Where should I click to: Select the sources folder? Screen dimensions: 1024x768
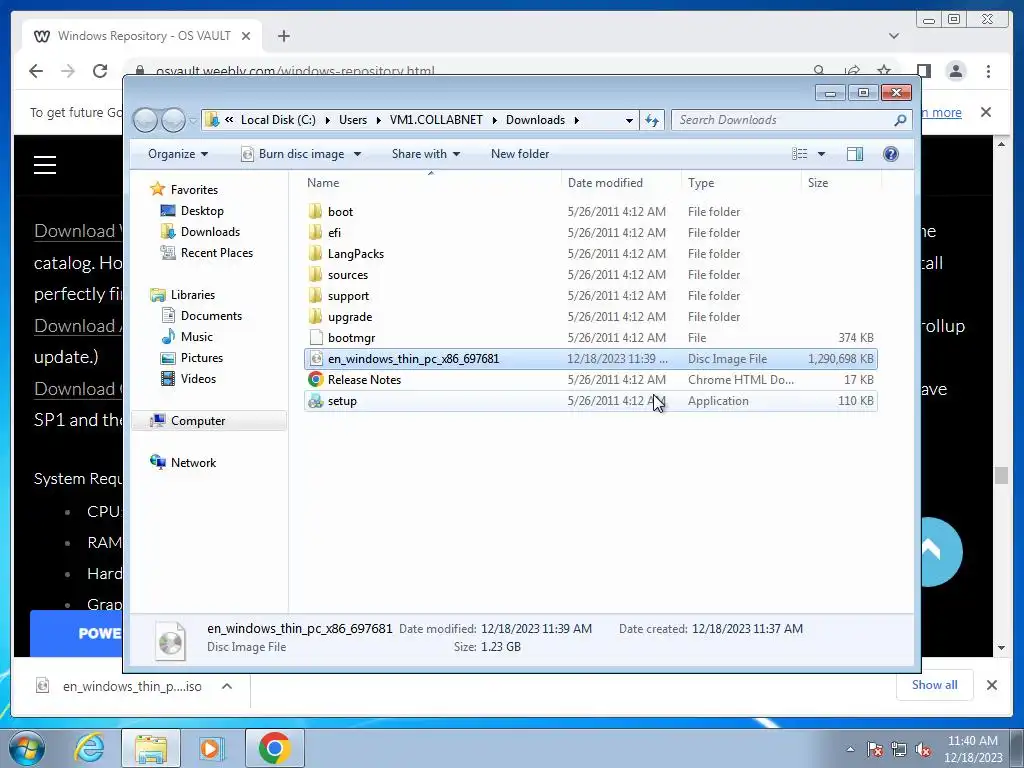point(591,274)
